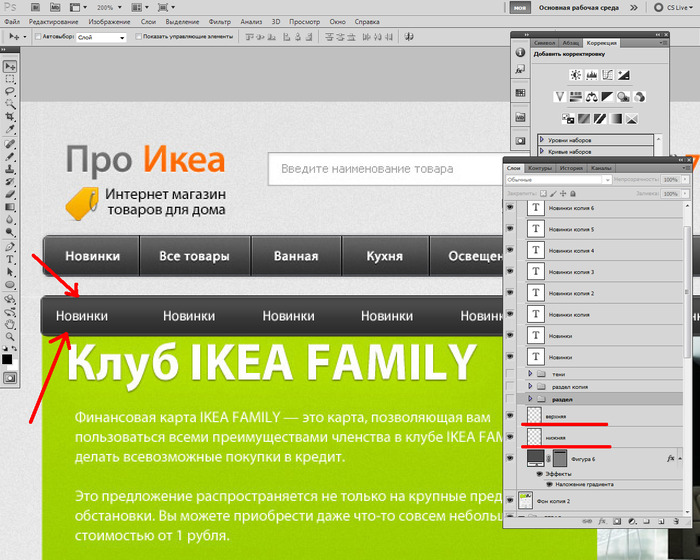This screenshot has height=560, width=700.
Task: Select the Brush tool
Action: point(10,157)
